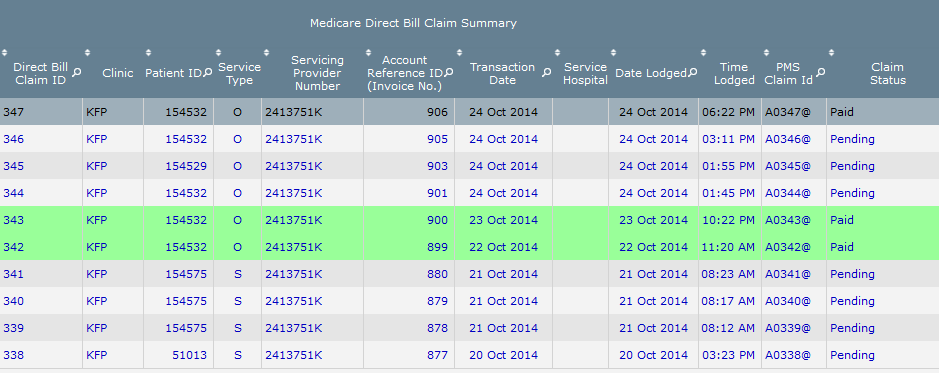This screenshot has height=373, width=939.
Task: Click sort arrows above PMS Claim Id
Action: pos(767,53)
